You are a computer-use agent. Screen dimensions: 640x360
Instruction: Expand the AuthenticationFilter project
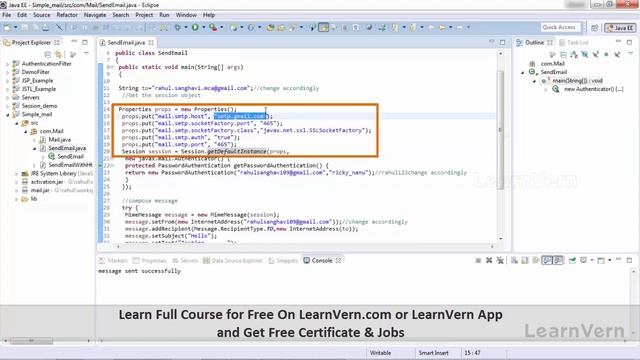point(7,64)
